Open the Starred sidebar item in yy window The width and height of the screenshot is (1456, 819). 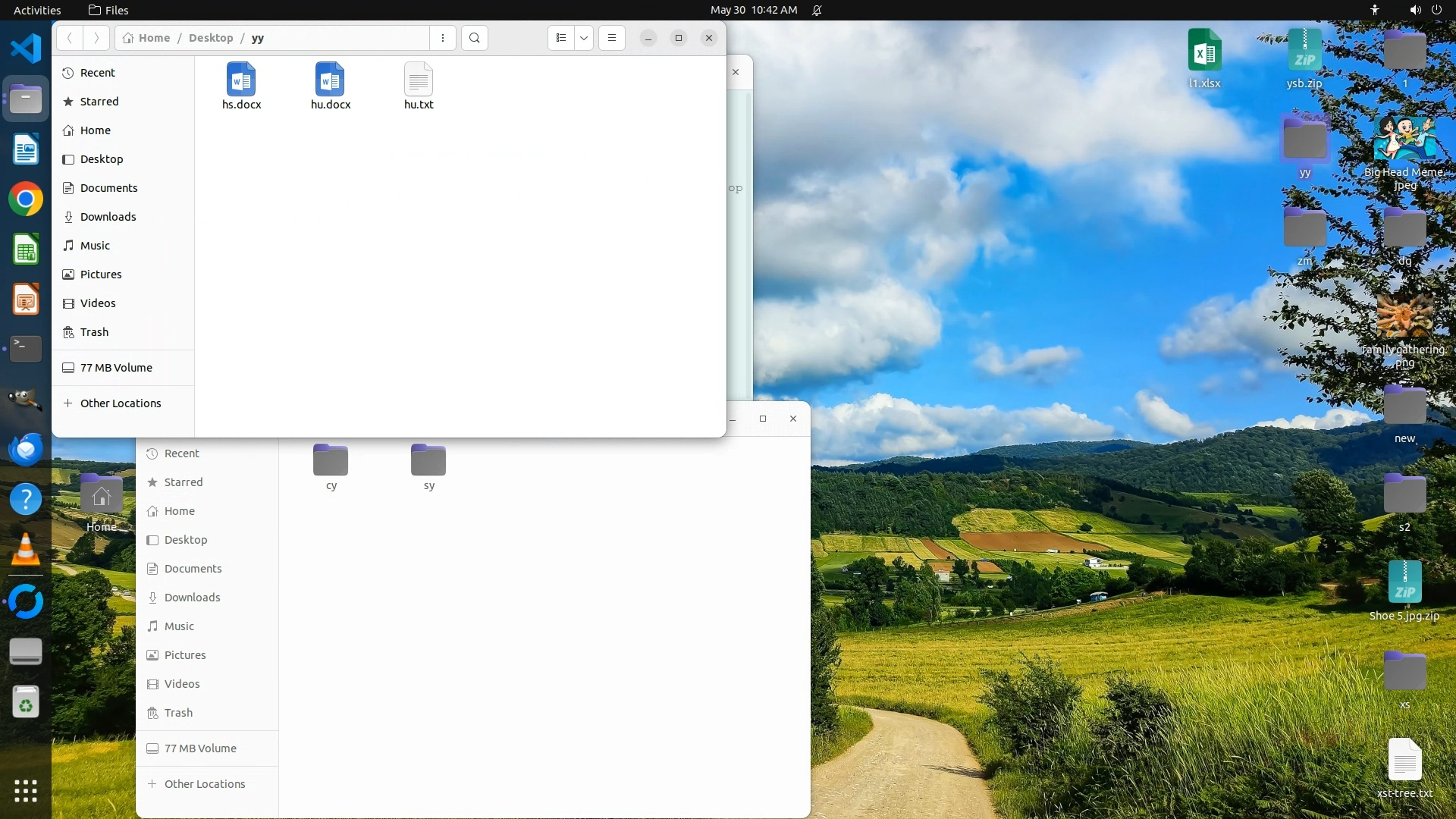pos(99,102)
